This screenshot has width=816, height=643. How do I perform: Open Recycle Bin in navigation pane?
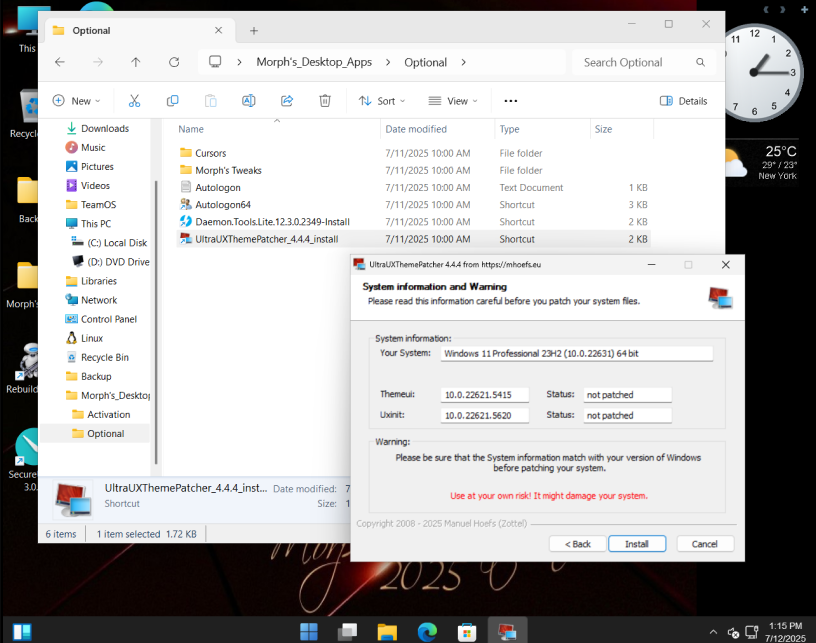[97, 357]
